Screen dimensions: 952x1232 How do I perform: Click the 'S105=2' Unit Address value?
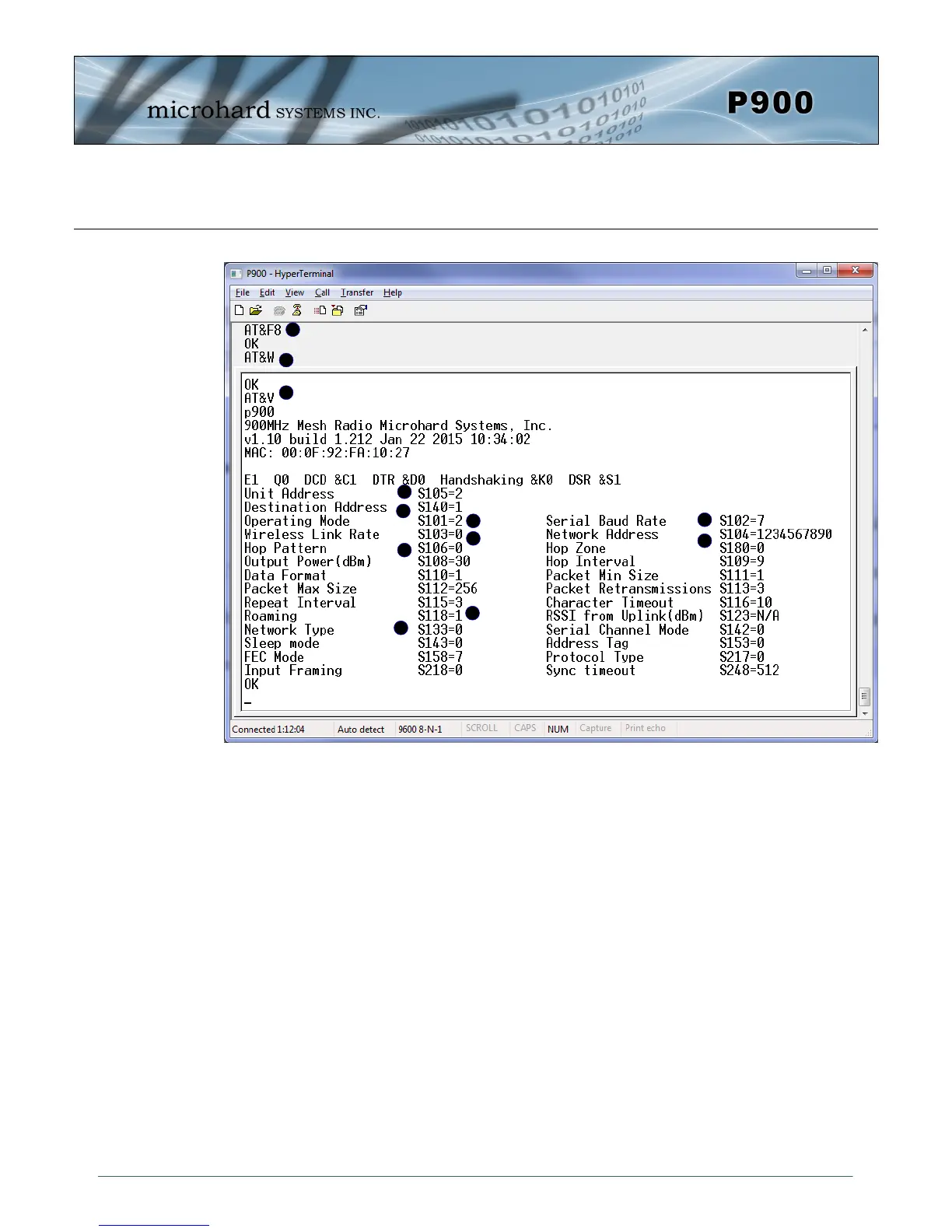[440, 494]
